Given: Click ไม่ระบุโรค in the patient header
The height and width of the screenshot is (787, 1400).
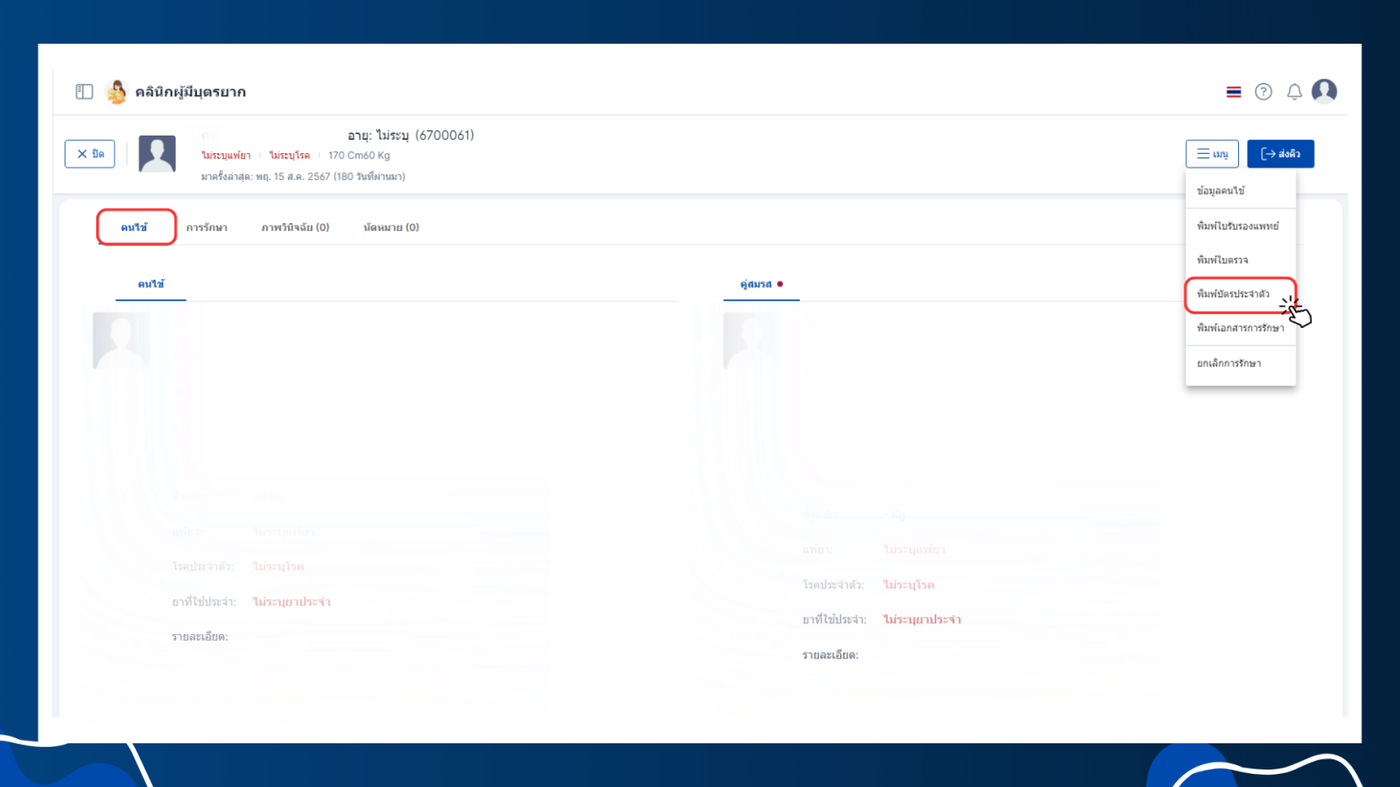Looking at the screenshot, I should point(289,156).
